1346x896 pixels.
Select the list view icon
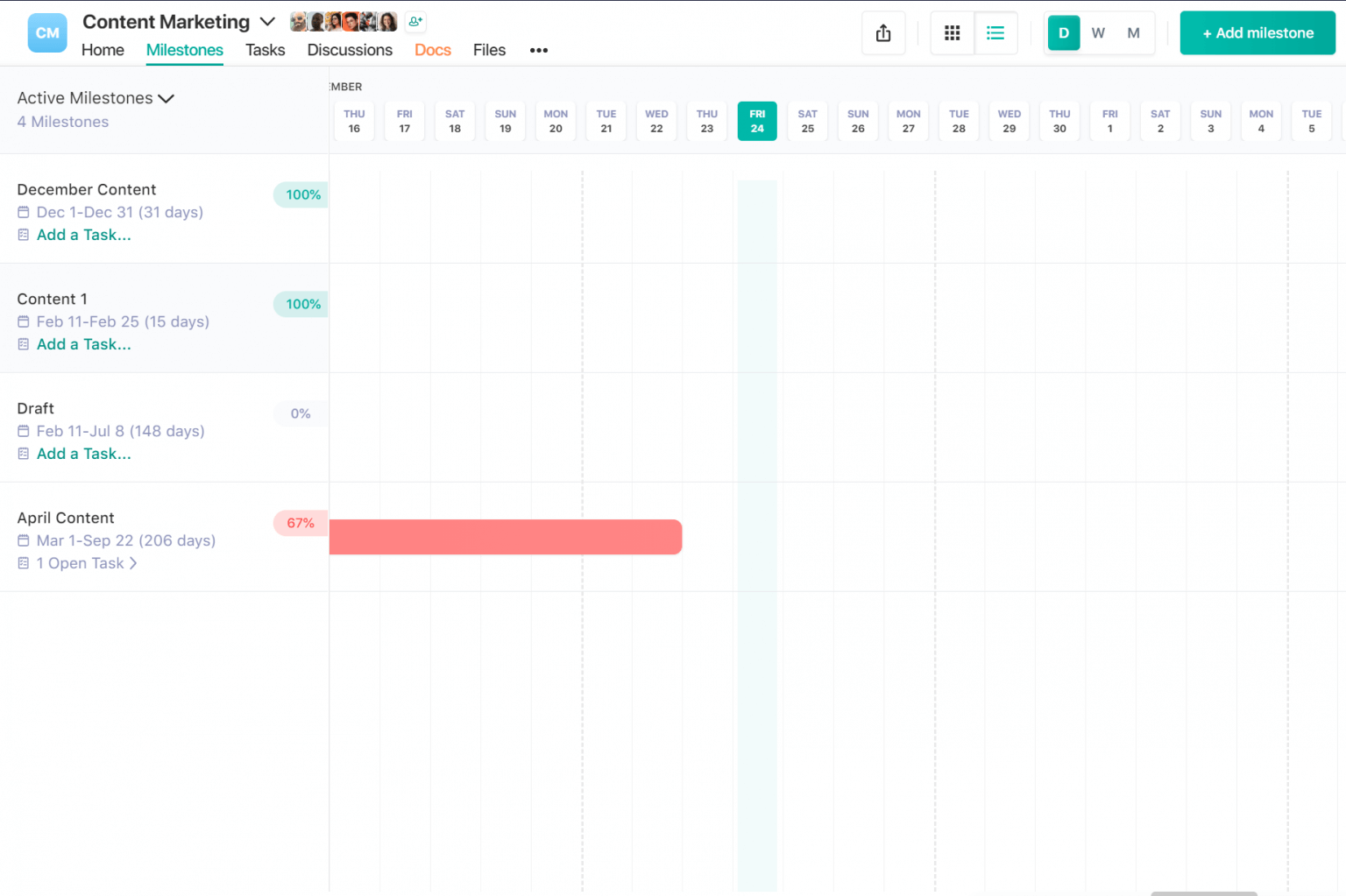[x=995, y=32]
